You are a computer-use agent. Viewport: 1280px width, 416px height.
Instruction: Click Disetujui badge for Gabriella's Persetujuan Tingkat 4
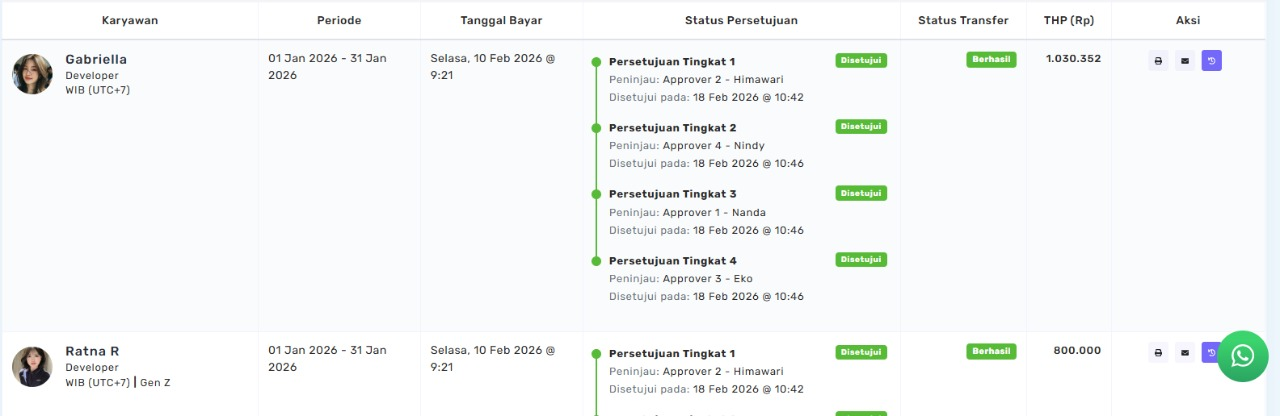click(861, 259)
